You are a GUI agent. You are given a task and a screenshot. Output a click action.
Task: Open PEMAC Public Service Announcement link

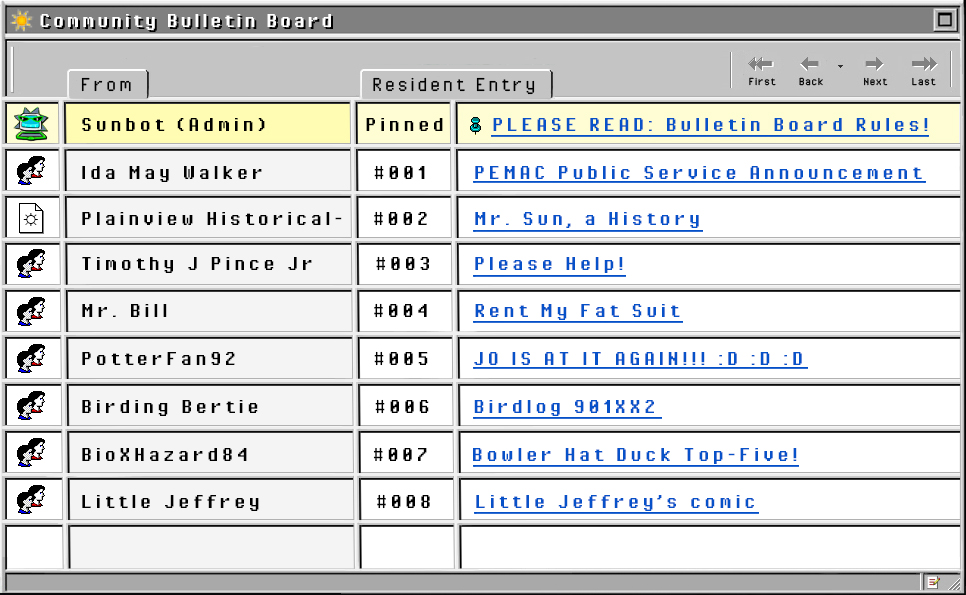[x=698, y=173]
